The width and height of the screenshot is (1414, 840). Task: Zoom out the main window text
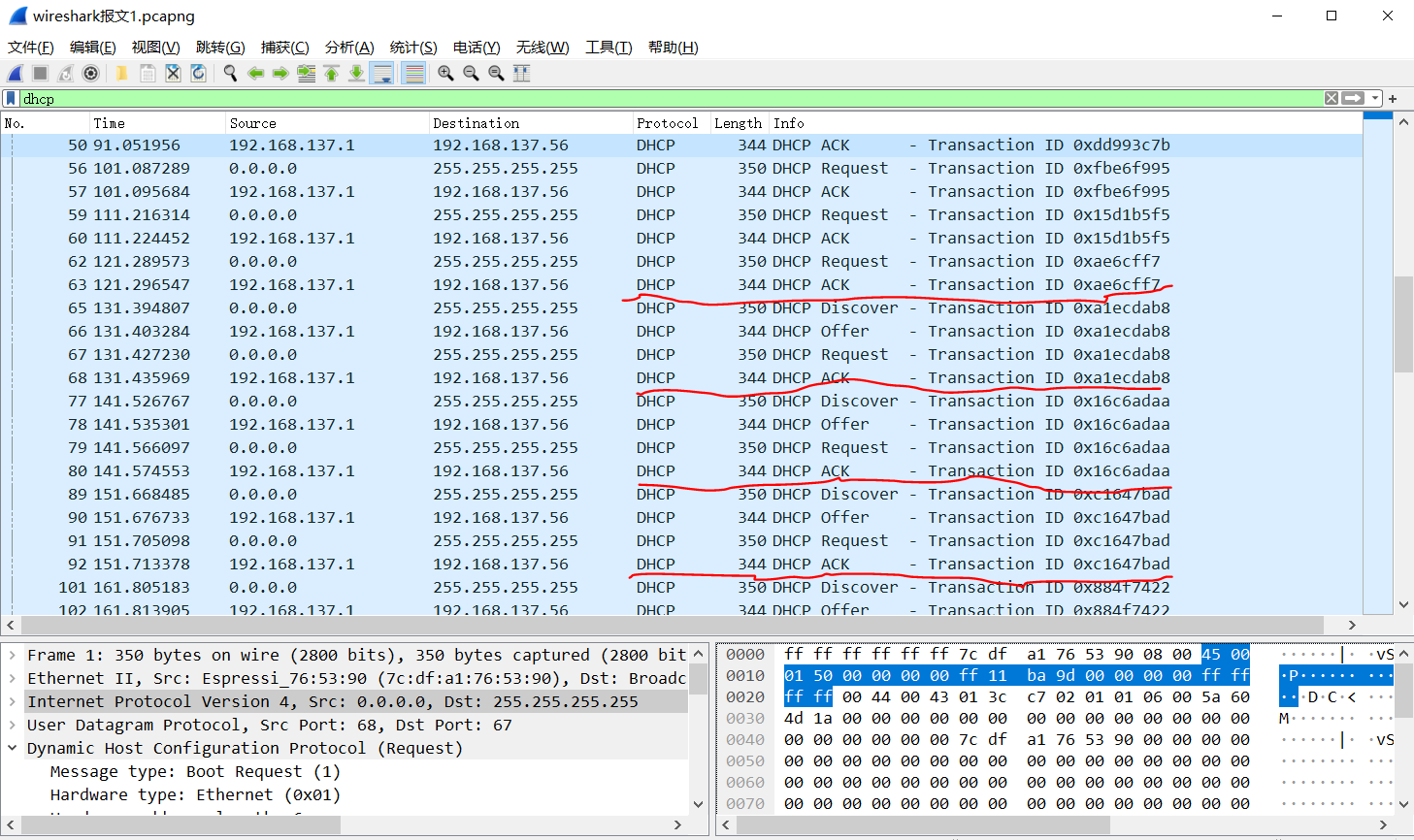(x=471, y=73)
